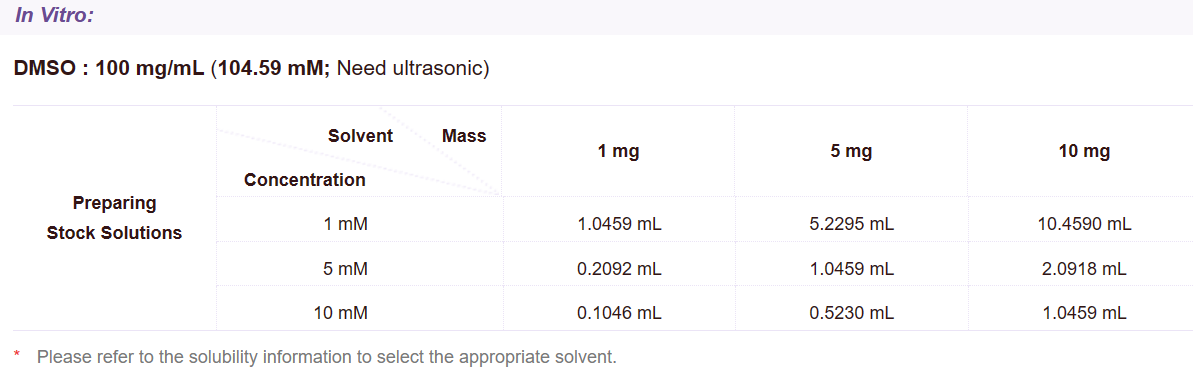The width and height of the screenshot is (1193, 380).
Task: Click the 0.2092 mL table cell
Action: click(x=619, y=269)
